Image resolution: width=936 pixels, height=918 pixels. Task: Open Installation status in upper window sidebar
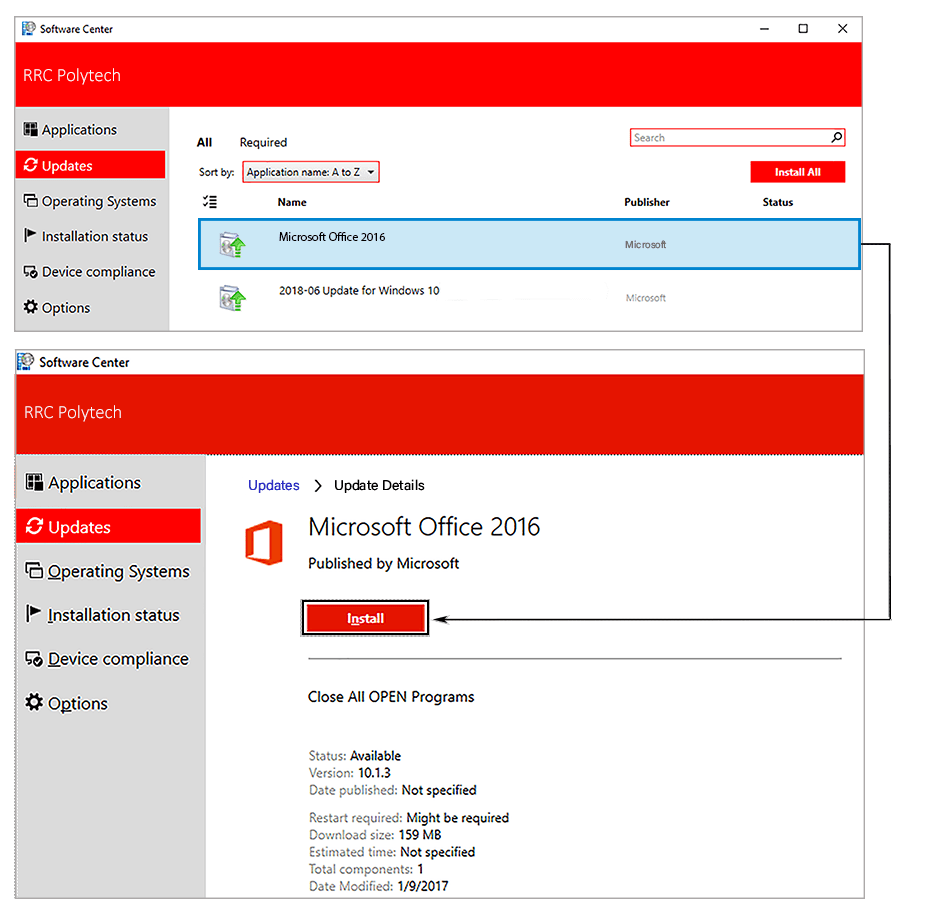[95, 236]
